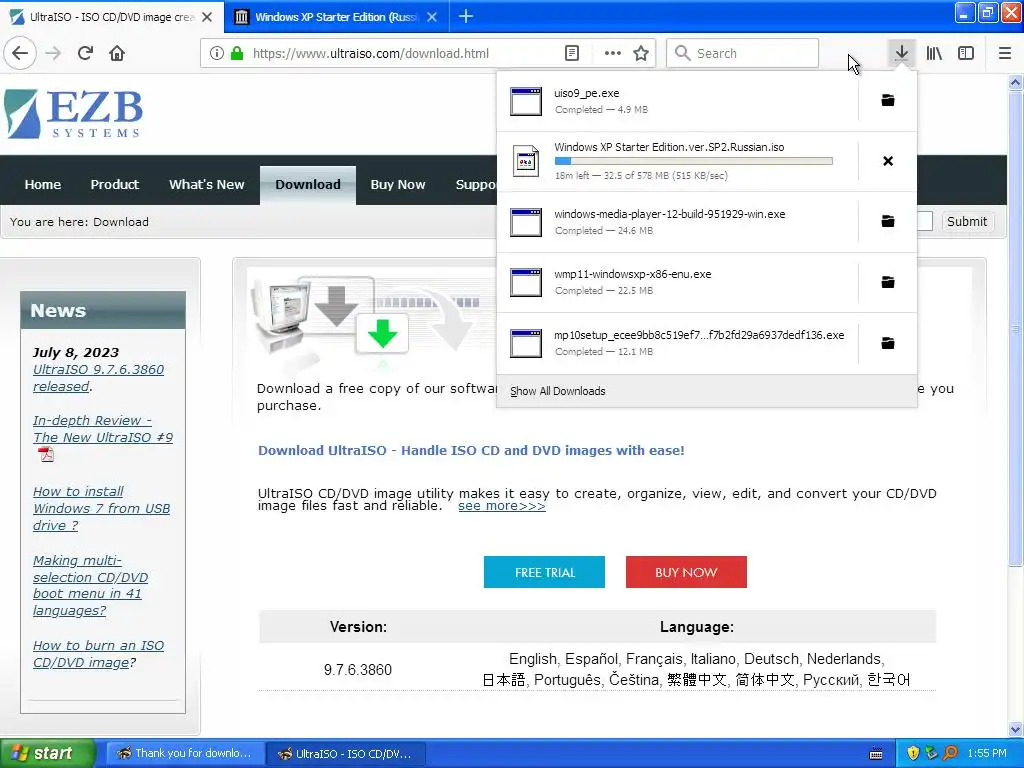1024x768 pixels.
Task: Close the UltraISO tab
Action: (207, 17)
